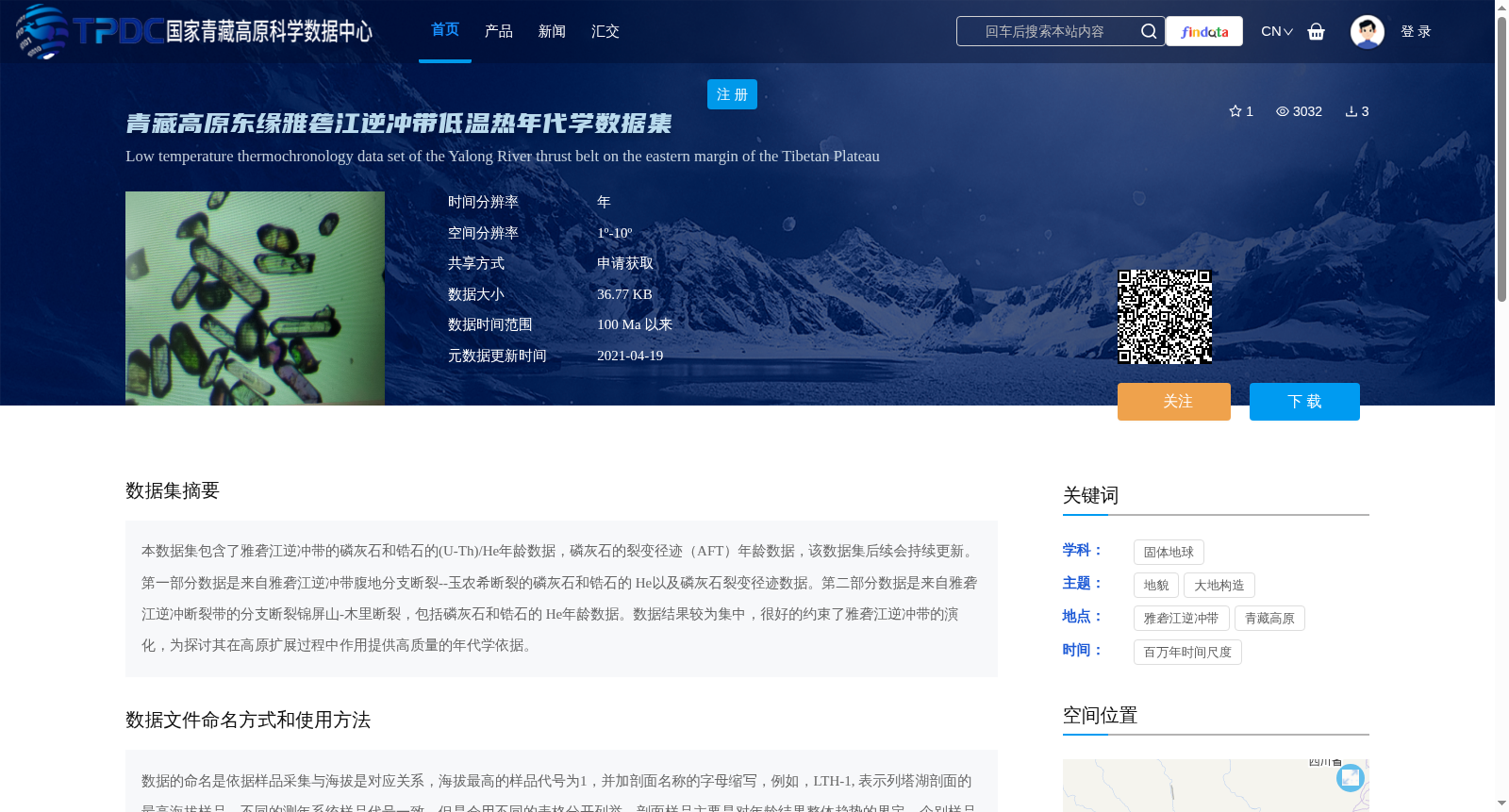The image size is (1509, 812).
Task: Open the 产品 menu
Action: (x=499, y=31)
